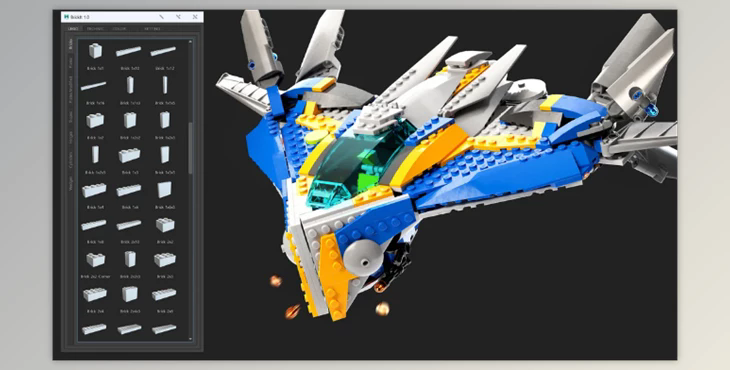Pick the Brick 2x4x3 piece
The width and height of the screenshot is (730, 370).
[130, 294]
